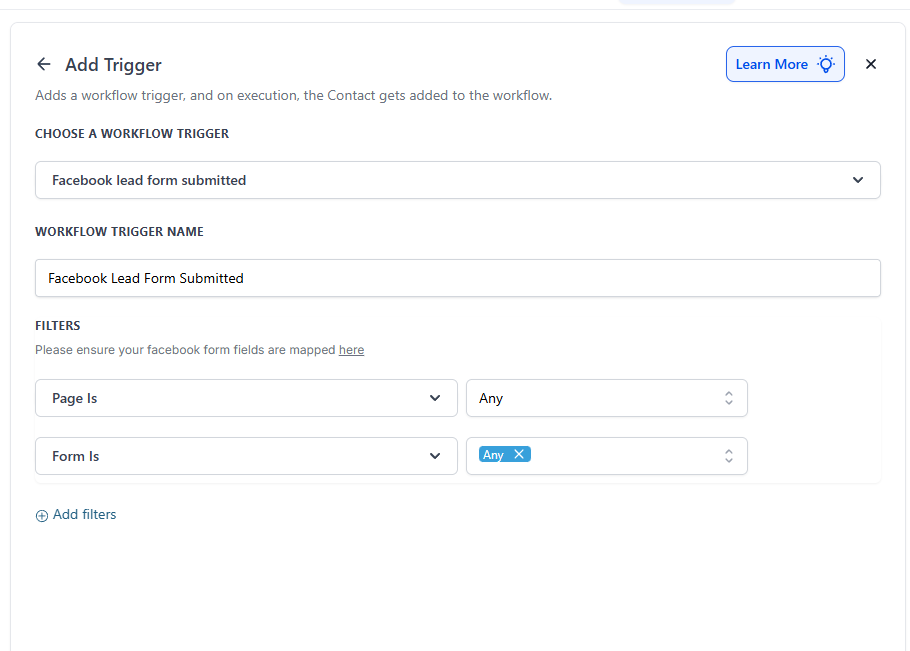
Task: Click the chevron arrow in Page Is
Action: tap(435, 398)
